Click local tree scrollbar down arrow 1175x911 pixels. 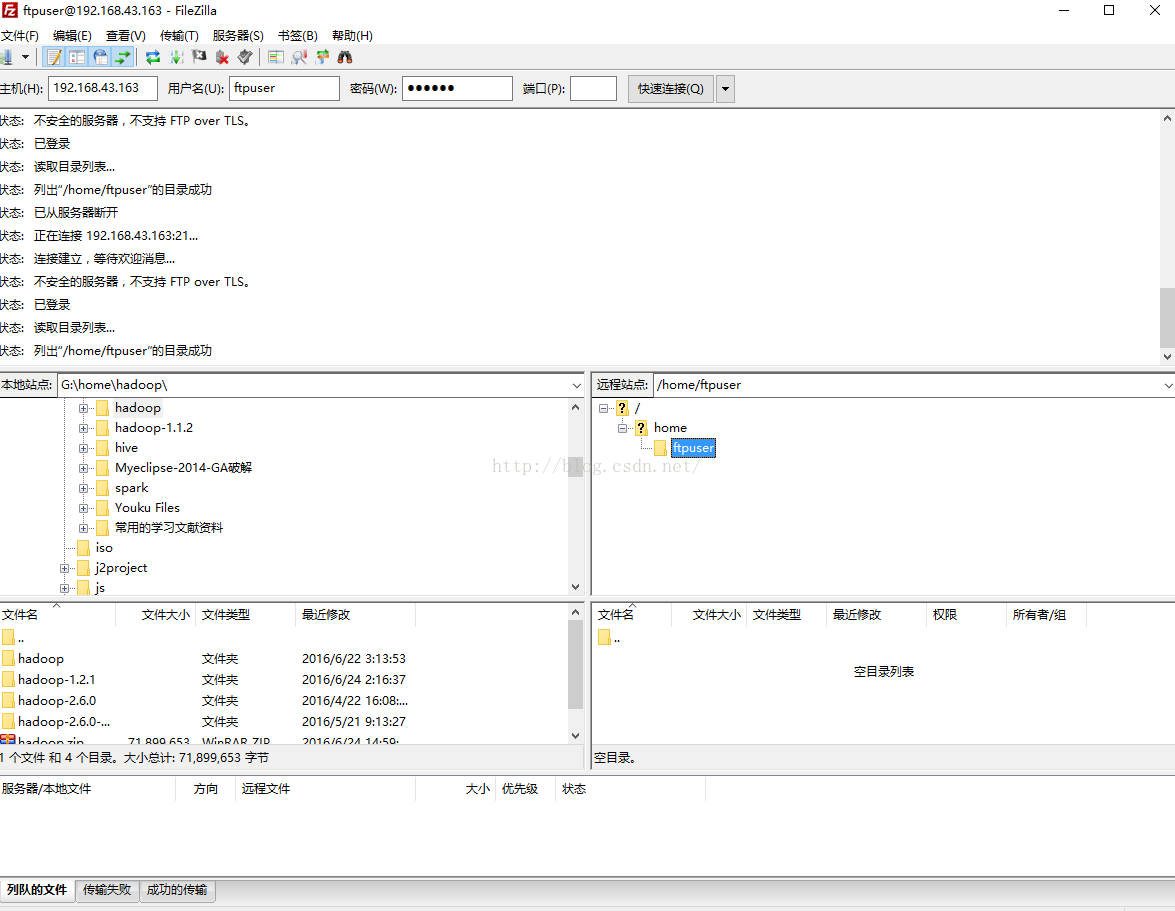(x=576, y=587)
